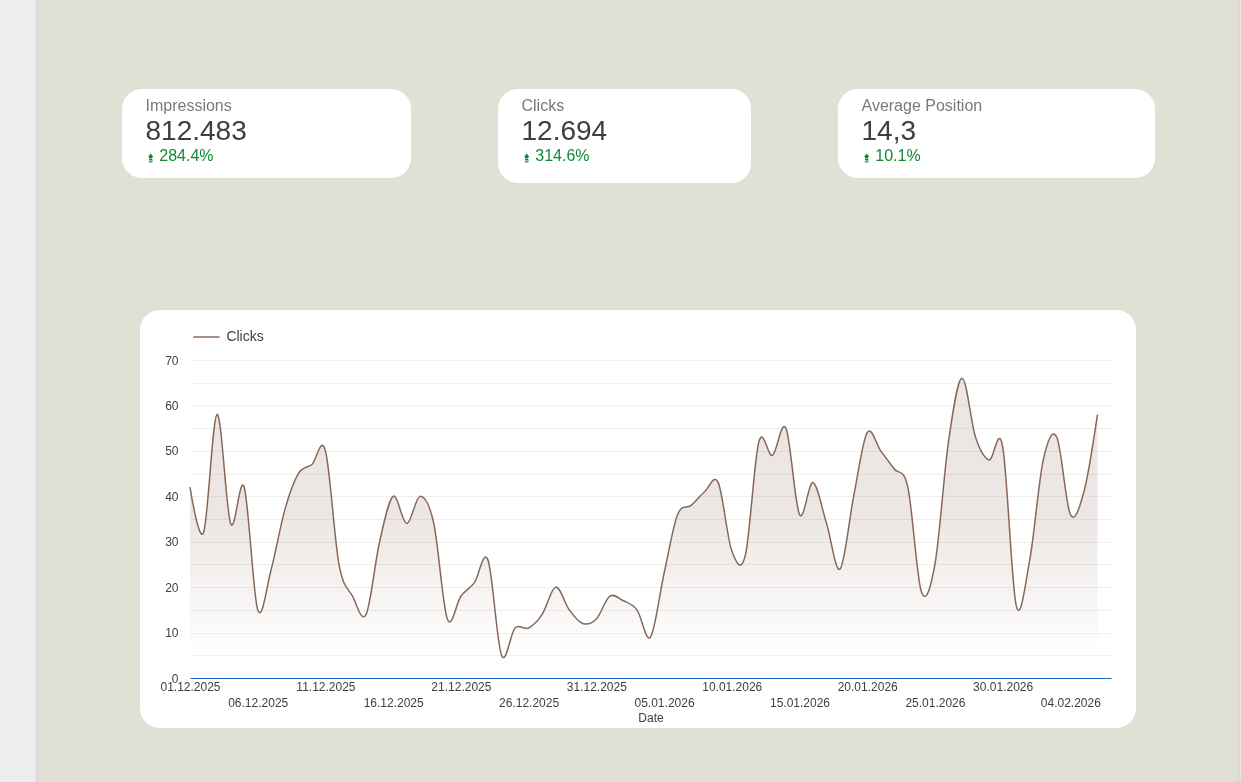Toggle the Clicks series via the legend
This screenshot has width=1241, height=782.
[x=245, y=336]
